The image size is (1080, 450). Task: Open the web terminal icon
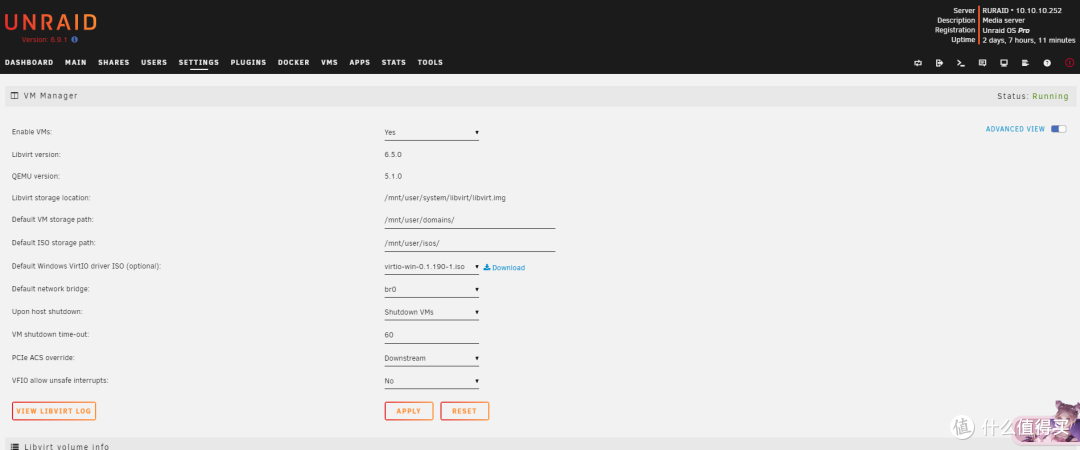(x=961, y=63)
